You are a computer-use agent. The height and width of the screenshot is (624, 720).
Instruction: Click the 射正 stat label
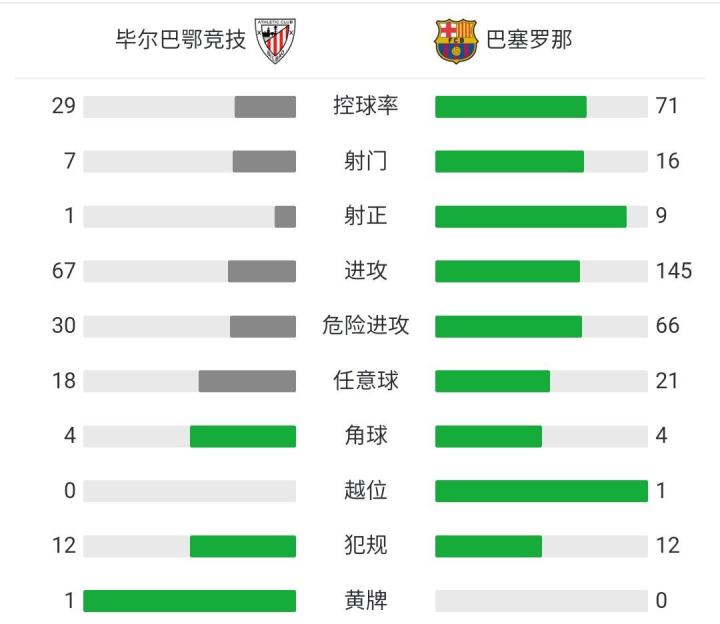[x=365, y=216]
